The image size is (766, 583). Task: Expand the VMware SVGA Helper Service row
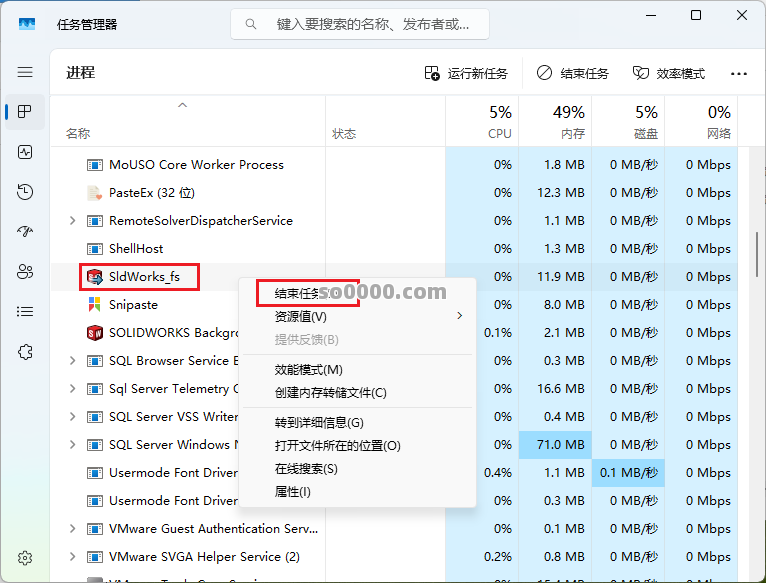[x=72, y=557]
